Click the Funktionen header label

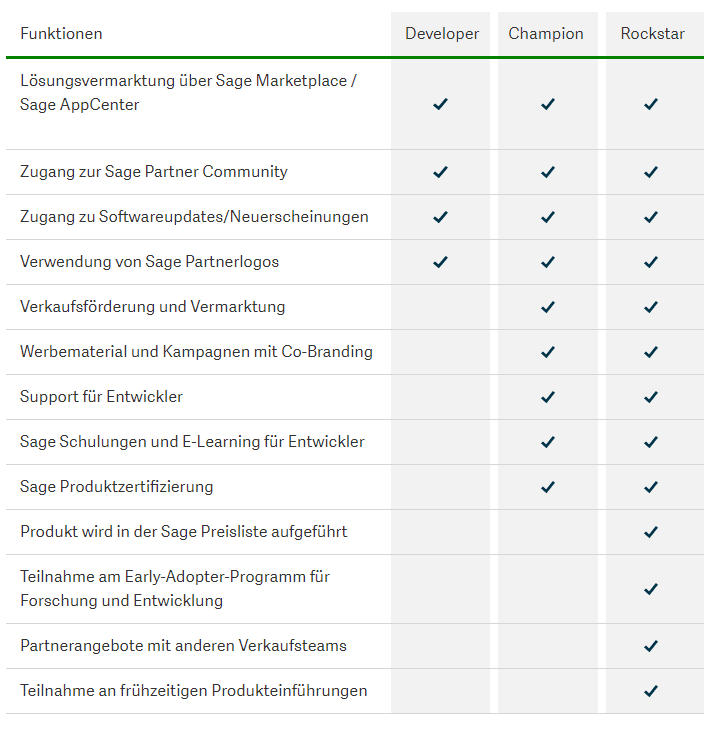(61, 34)
